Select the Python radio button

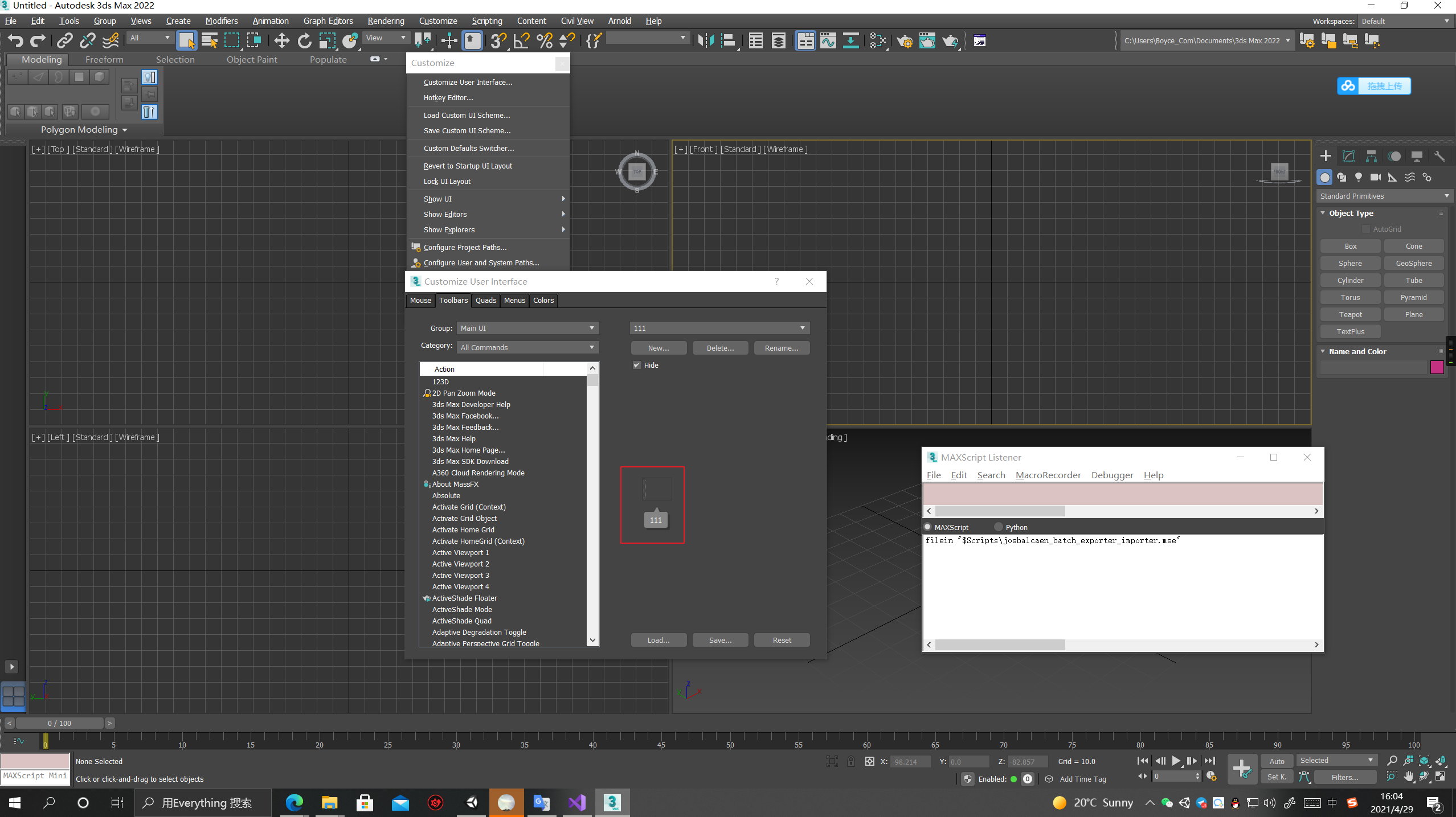click(999, 527)
